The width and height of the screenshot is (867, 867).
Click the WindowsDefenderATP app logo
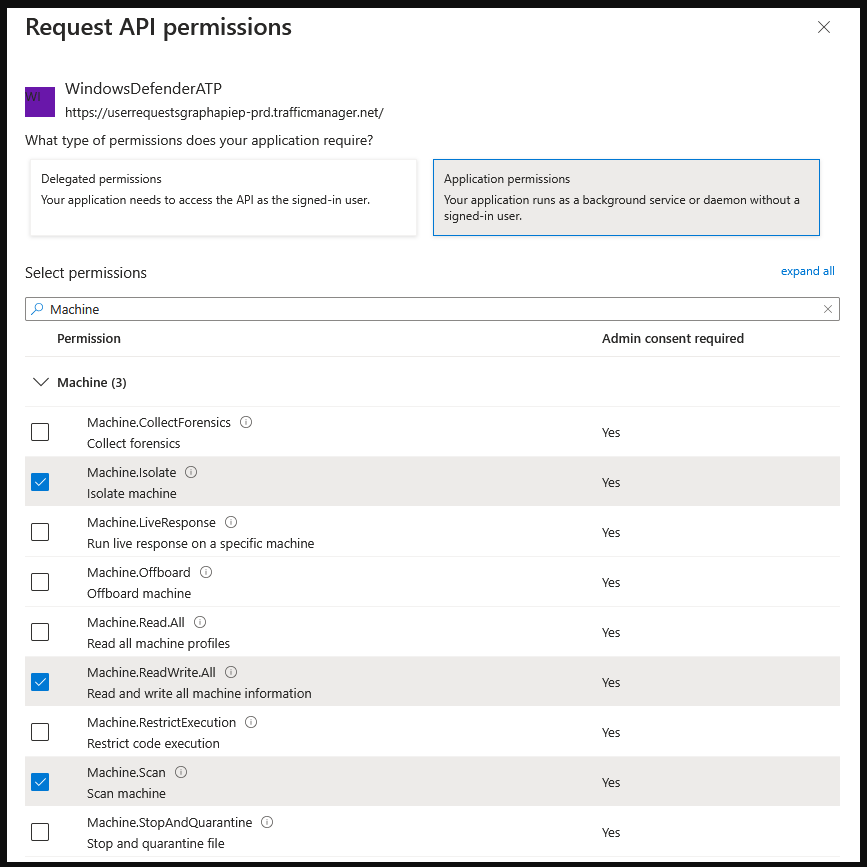point(39,101)
